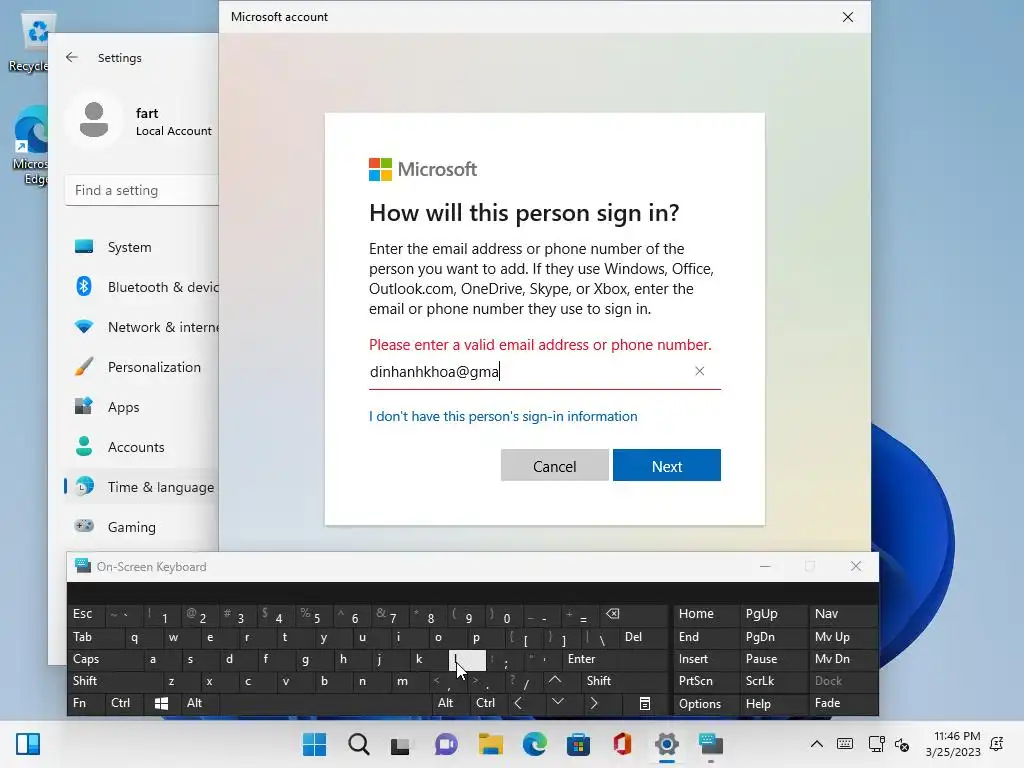Open Options on On-Screen Keyboard
This screenshot has height=768, width=1024.
(706, 703)
